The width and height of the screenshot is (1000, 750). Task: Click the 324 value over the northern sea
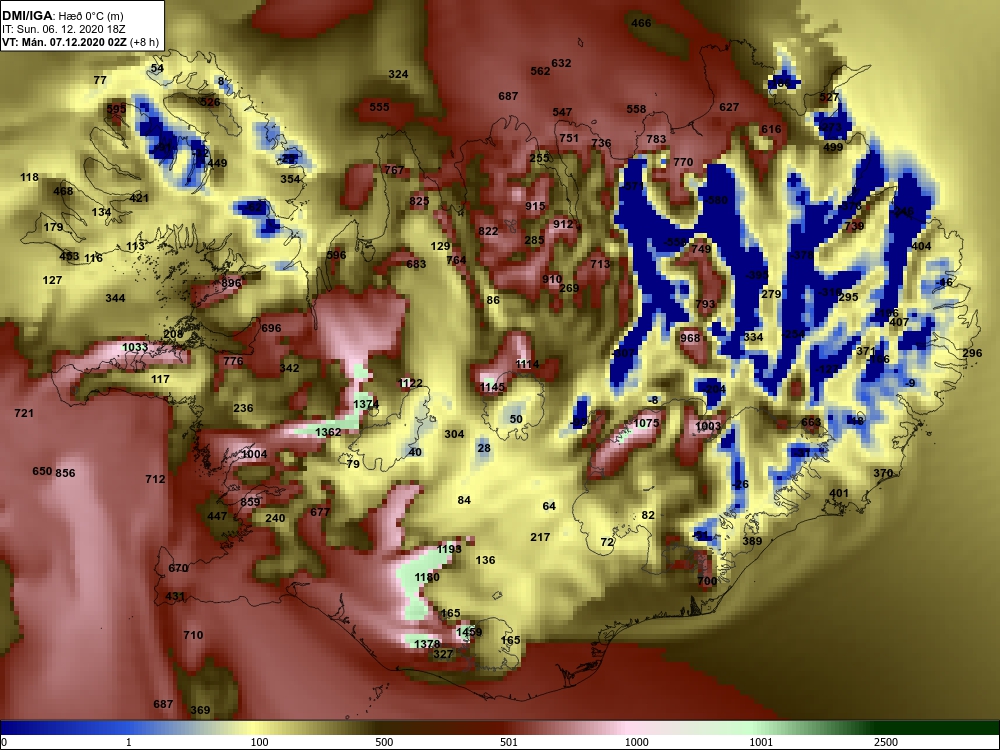[398, 74]
